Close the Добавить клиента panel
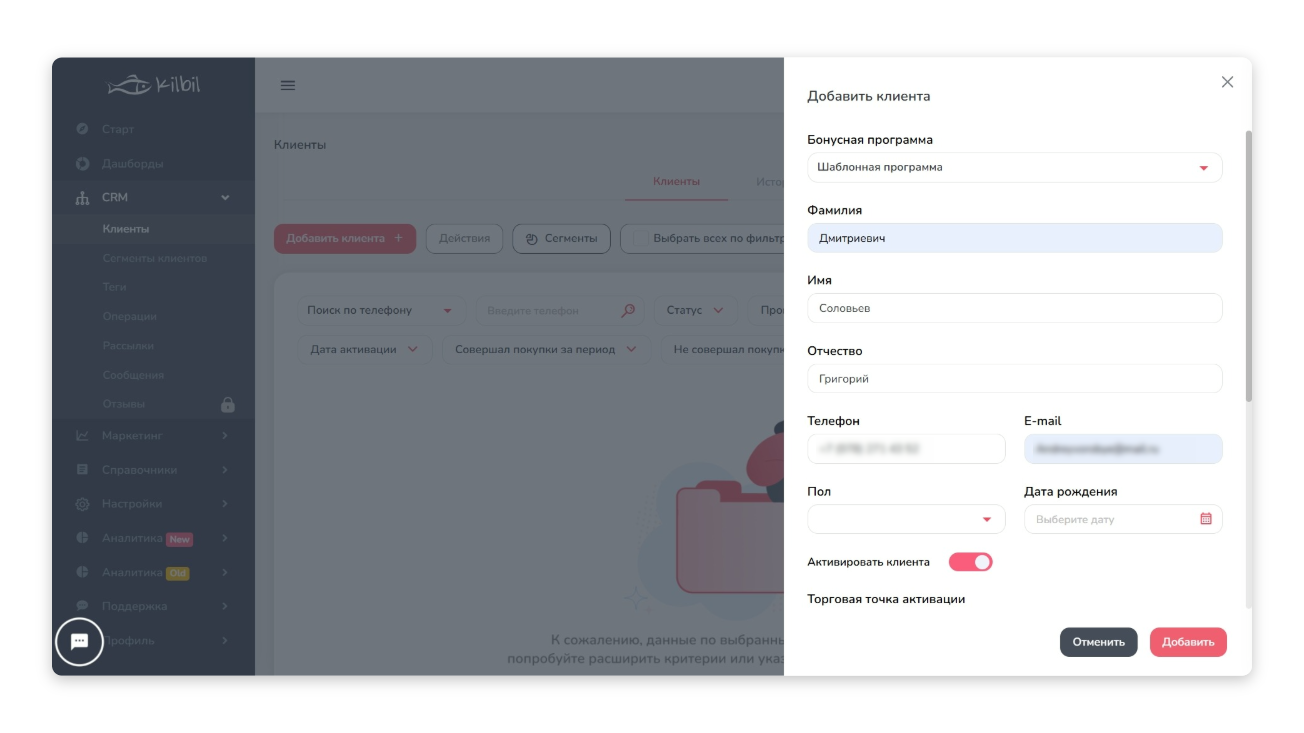The width and height of the screenshot is (1304, 733). click(1227, 82)
